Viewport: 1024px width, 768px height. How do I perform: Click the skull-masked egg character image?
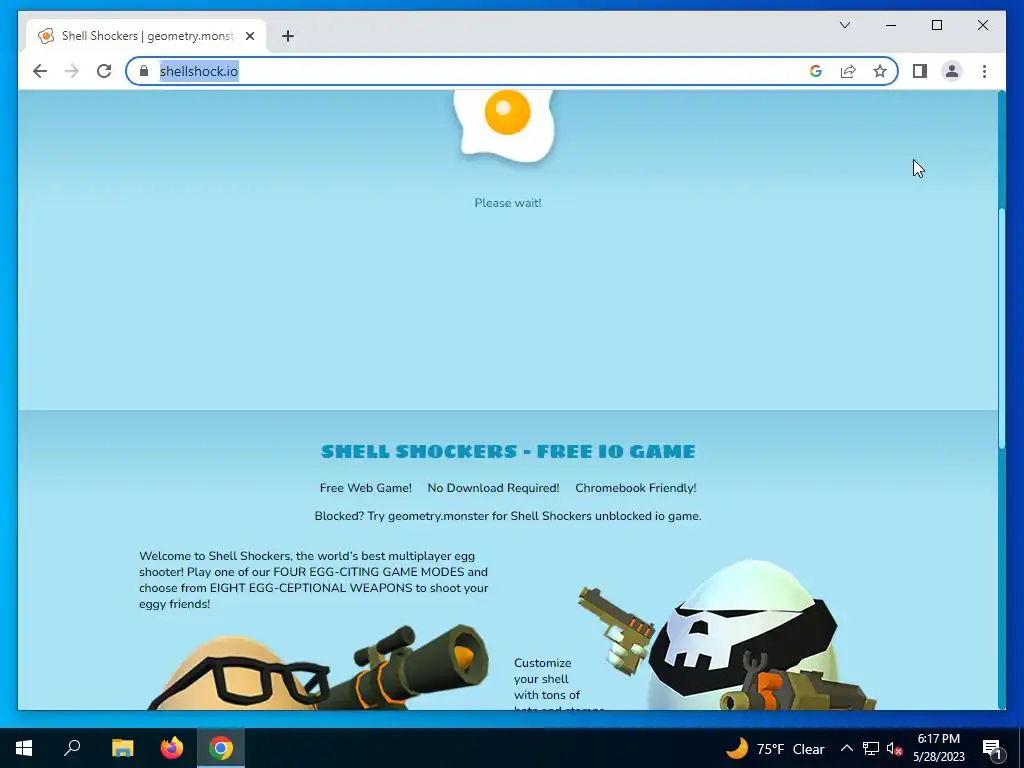coord(727,635)
